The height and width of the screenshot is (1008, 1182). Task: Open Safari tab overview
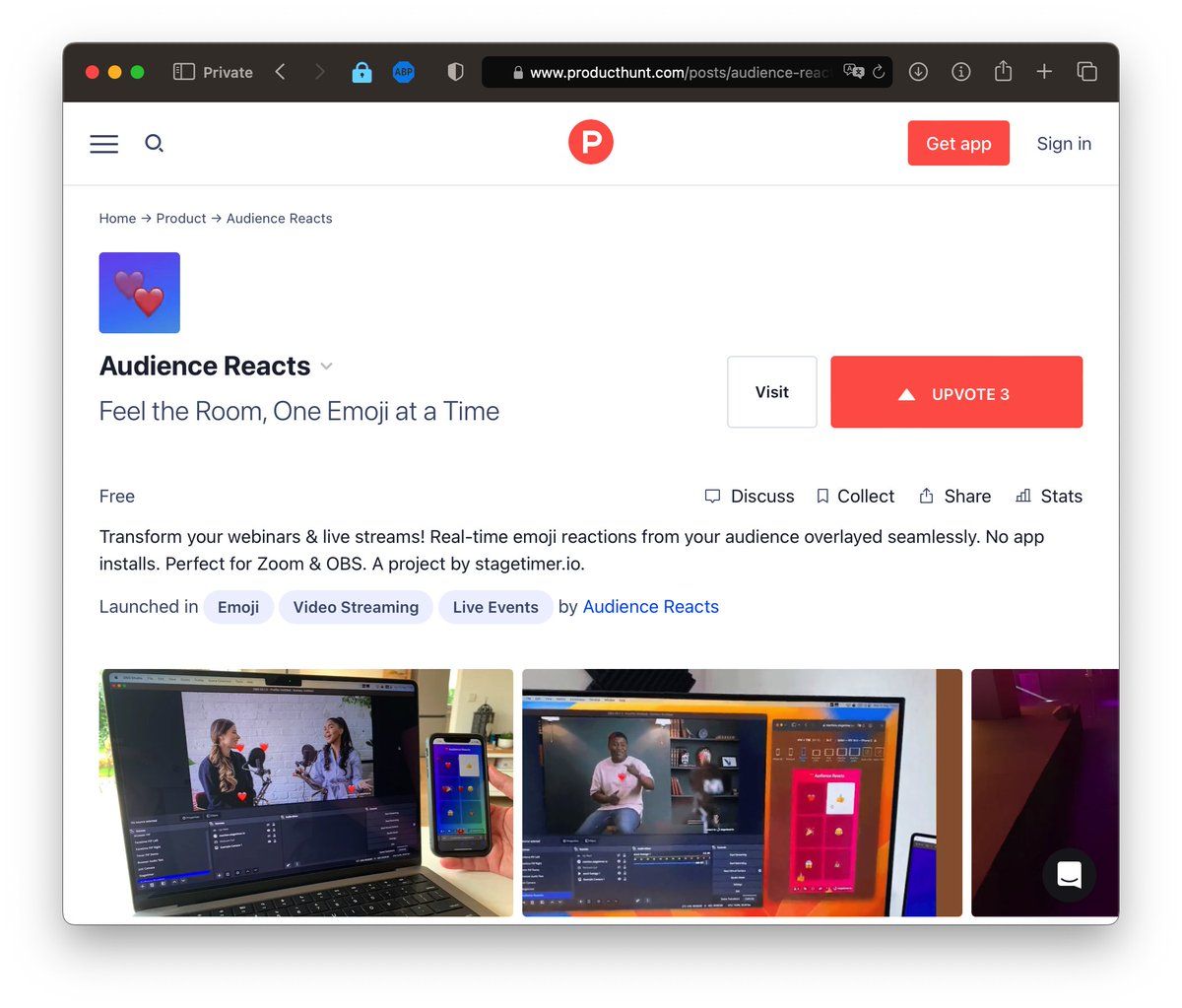point(1086,72)
